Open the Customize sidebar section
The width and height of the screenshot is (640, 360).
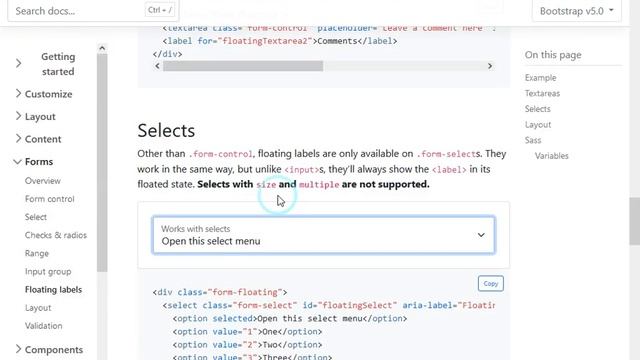coord(49,94)
